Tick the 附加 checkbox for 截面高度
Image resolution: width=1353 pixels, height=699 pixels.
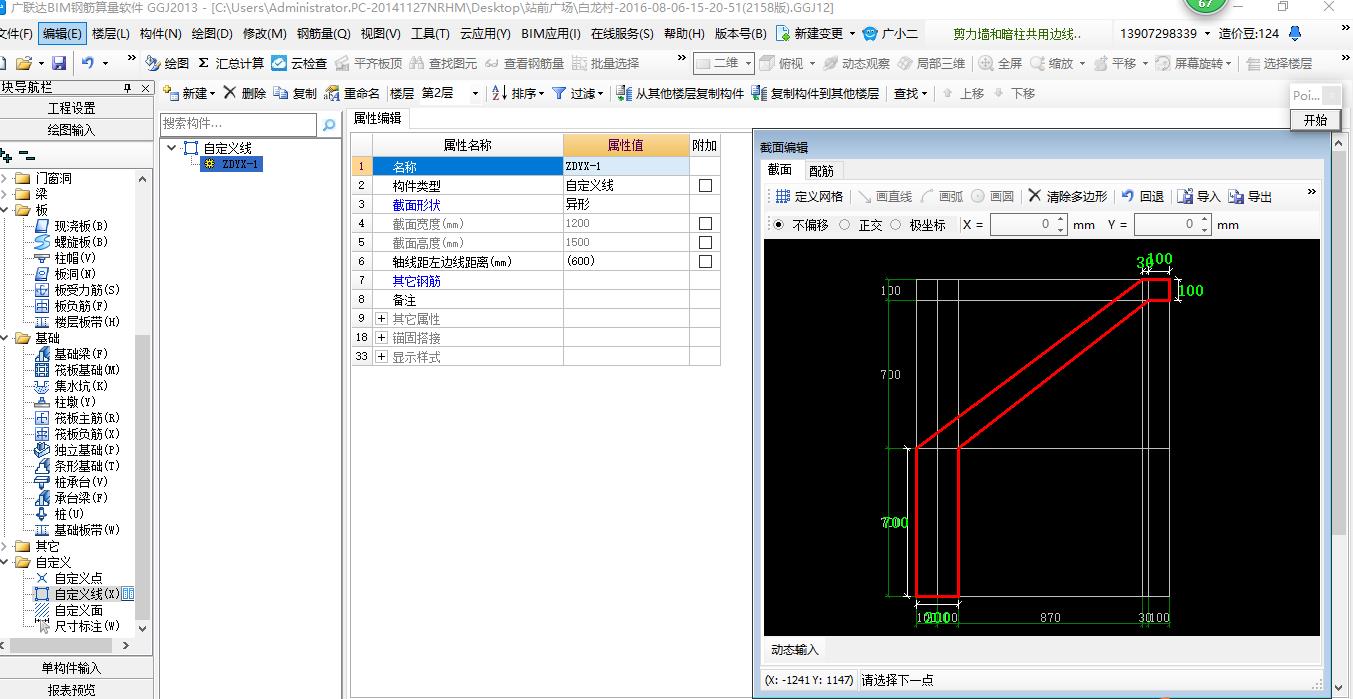click(705, 243)
